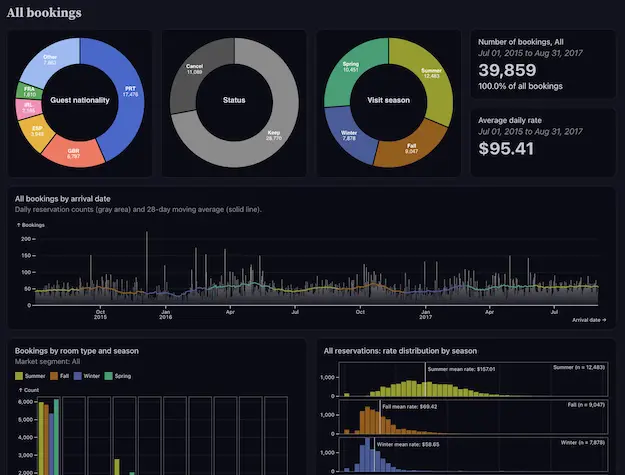Click the All bookings page heading
The width and height of the screenshot is (625, 475).
tap(44, 13)
